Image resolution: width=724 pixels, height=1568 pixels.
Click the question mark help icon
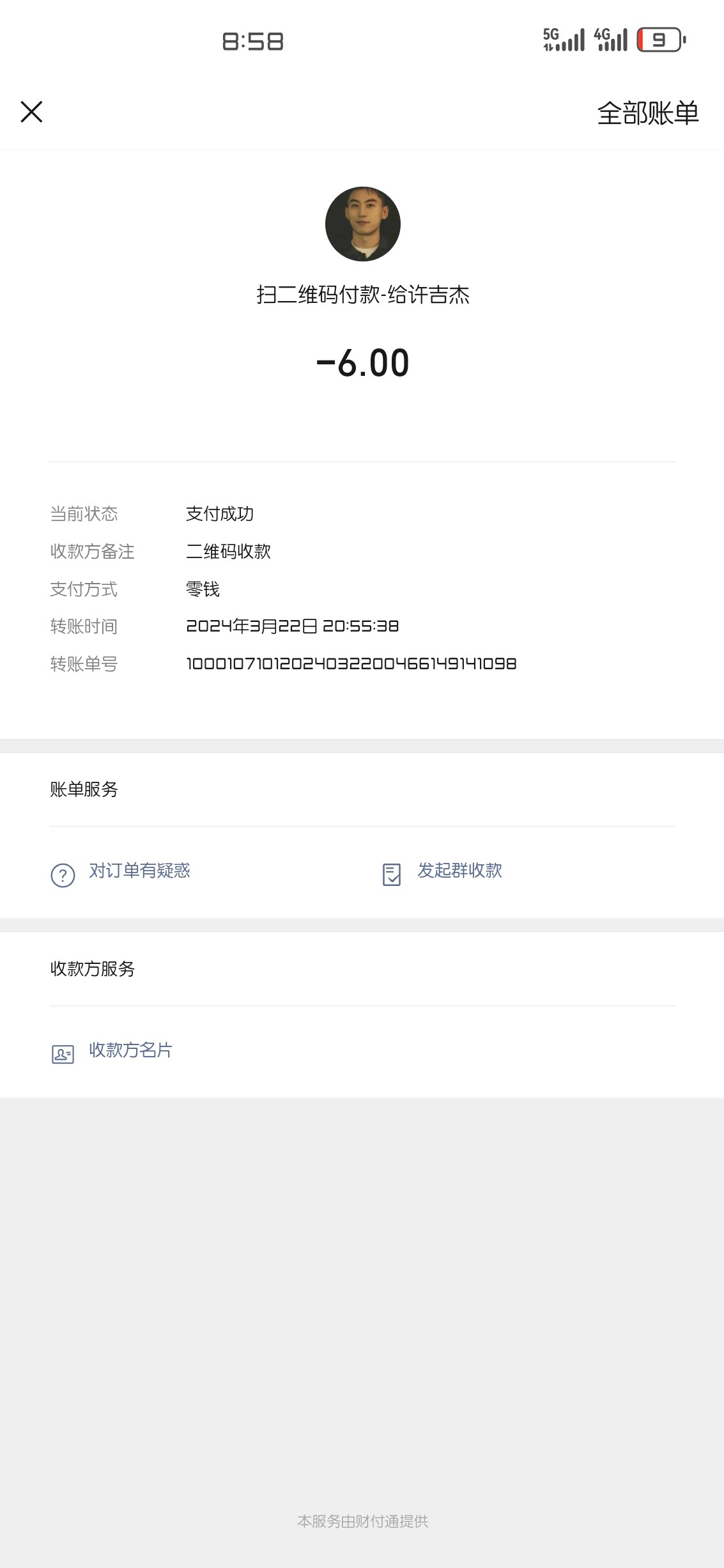click(x=63, y=874)
